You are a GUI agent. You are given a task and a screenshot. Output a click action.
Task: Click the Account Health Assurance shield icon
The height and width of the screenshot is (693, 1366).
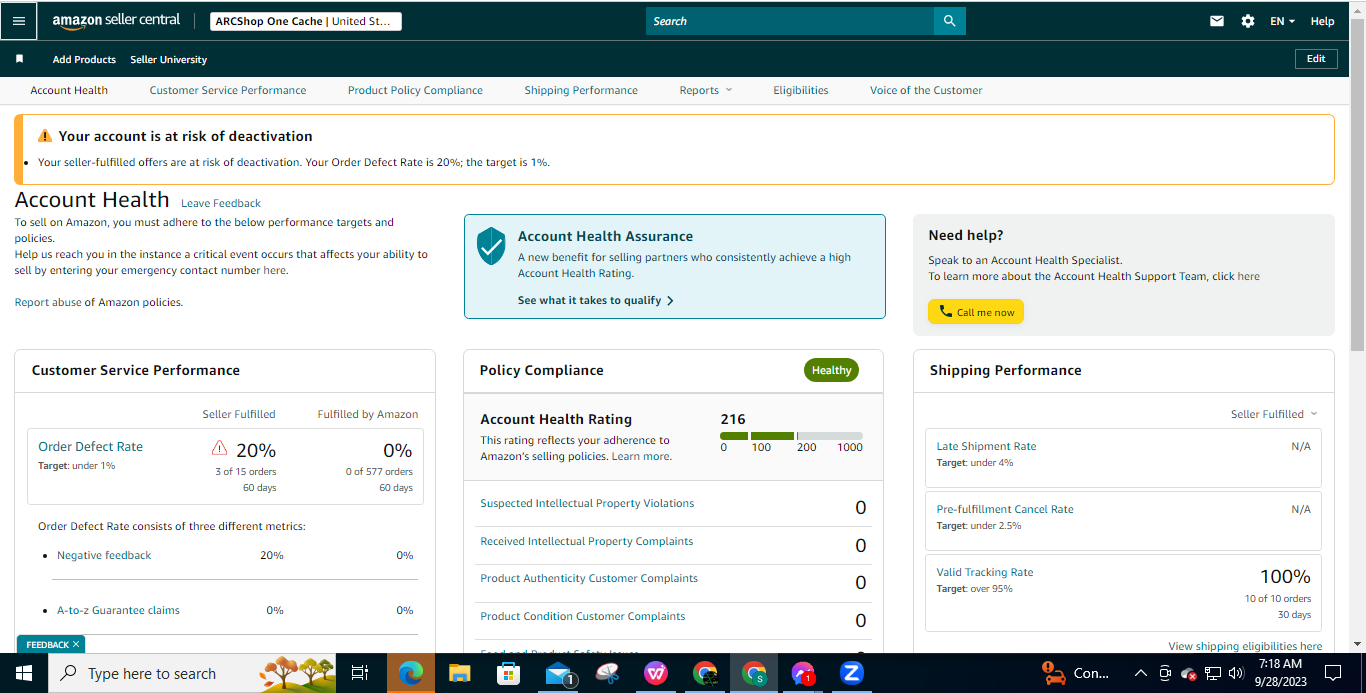click(x=491, y=245)
